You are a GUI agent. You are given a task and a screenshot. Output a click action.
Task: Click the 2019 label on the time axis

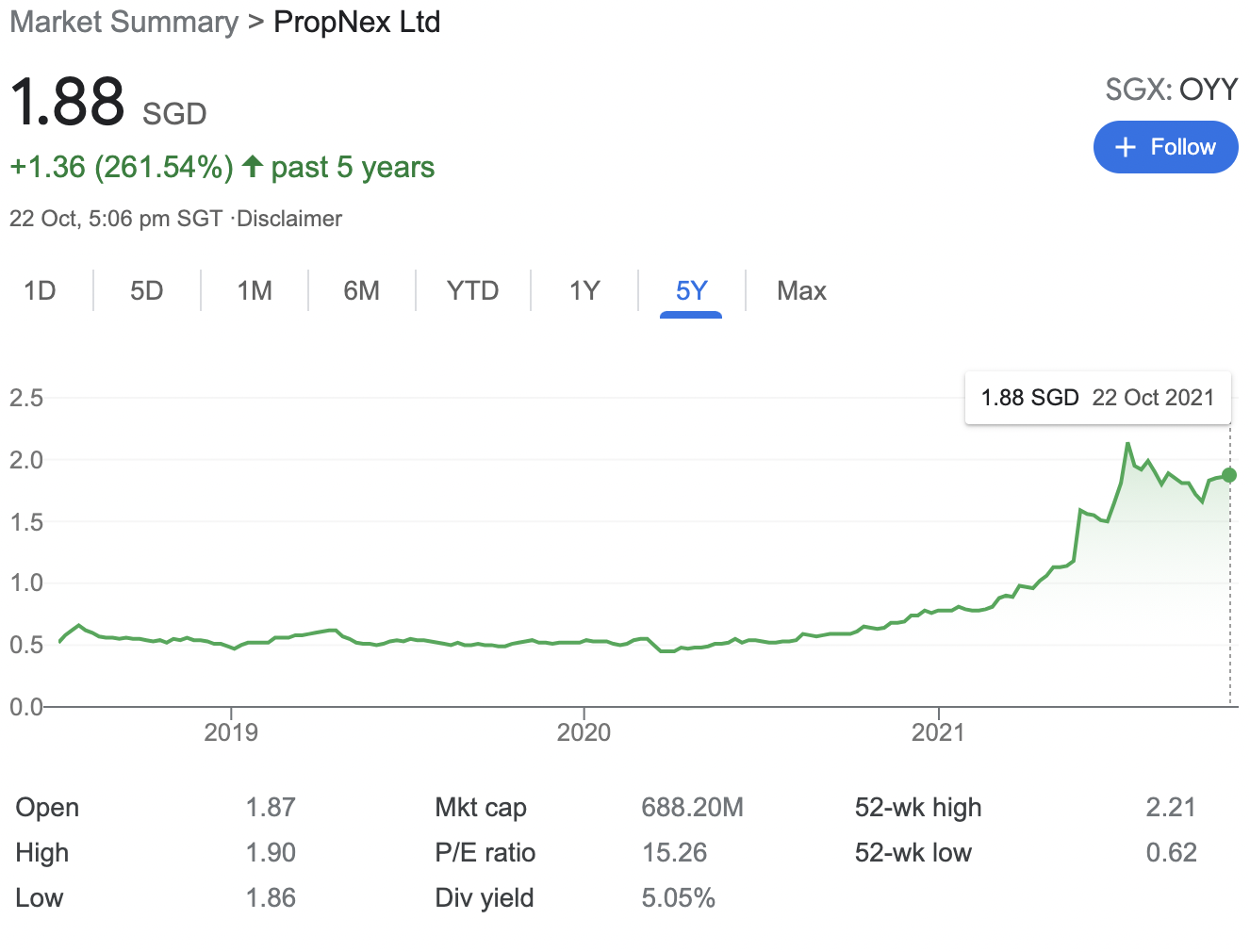[x=231, y=732]
